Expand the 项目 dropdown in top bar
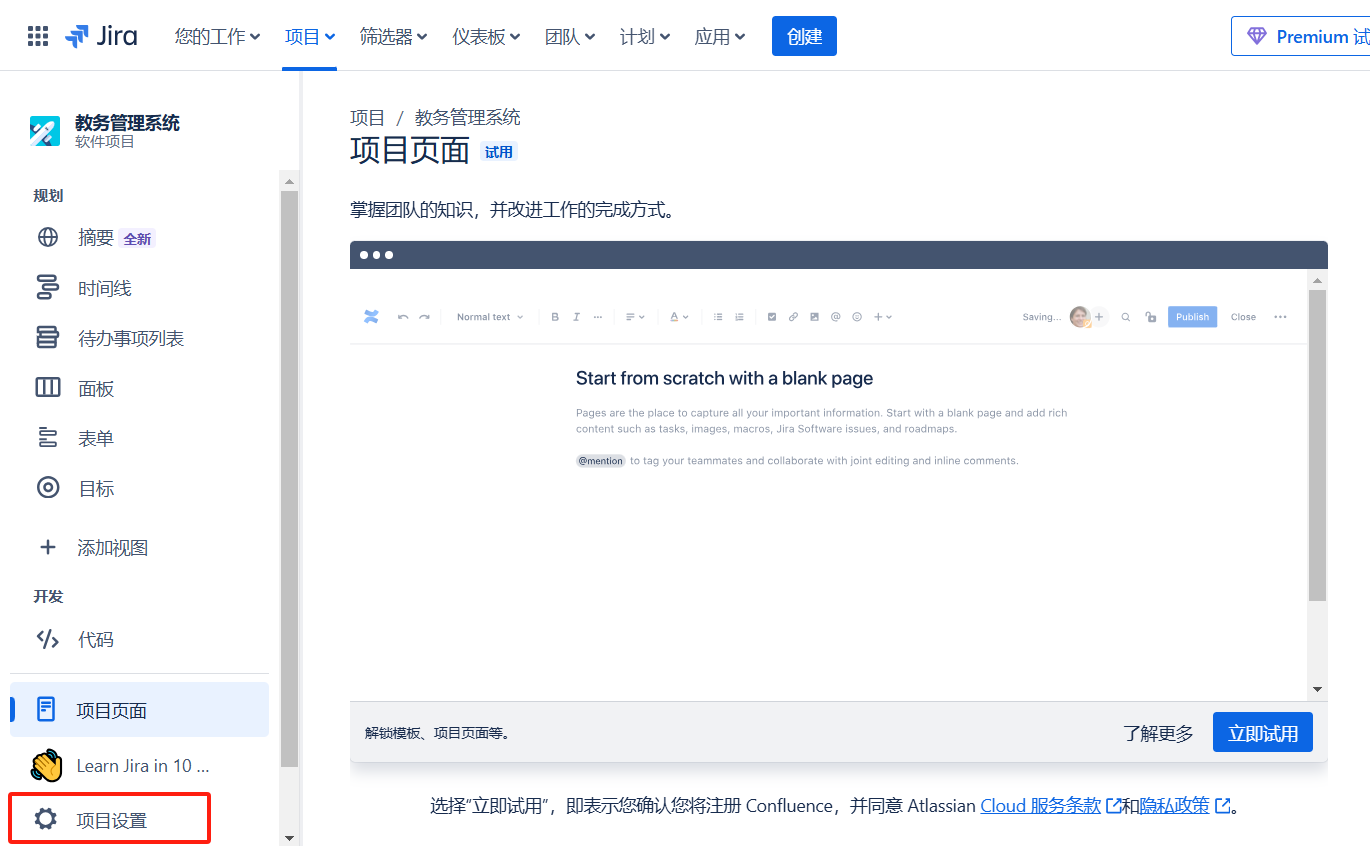This screenshot has width=1370, height=846. 309,37
